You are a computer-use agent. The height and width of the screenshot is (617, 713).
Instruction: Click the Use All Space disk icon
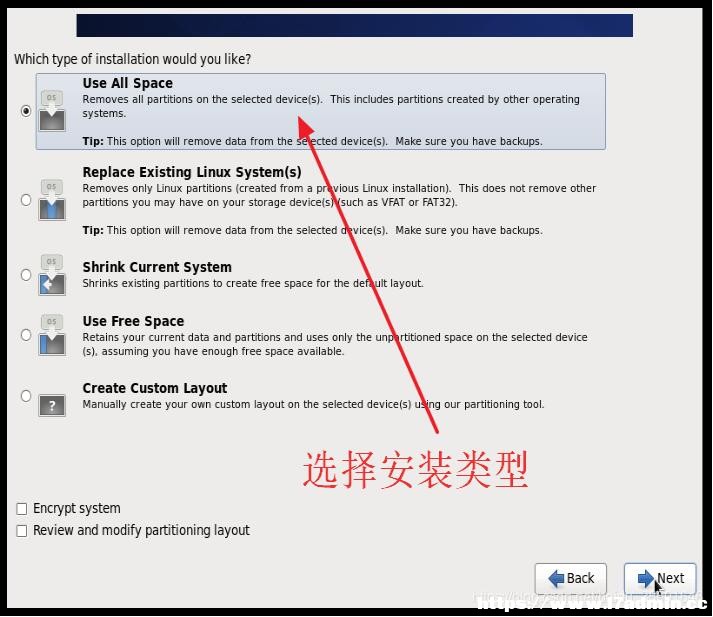(52, 110)
